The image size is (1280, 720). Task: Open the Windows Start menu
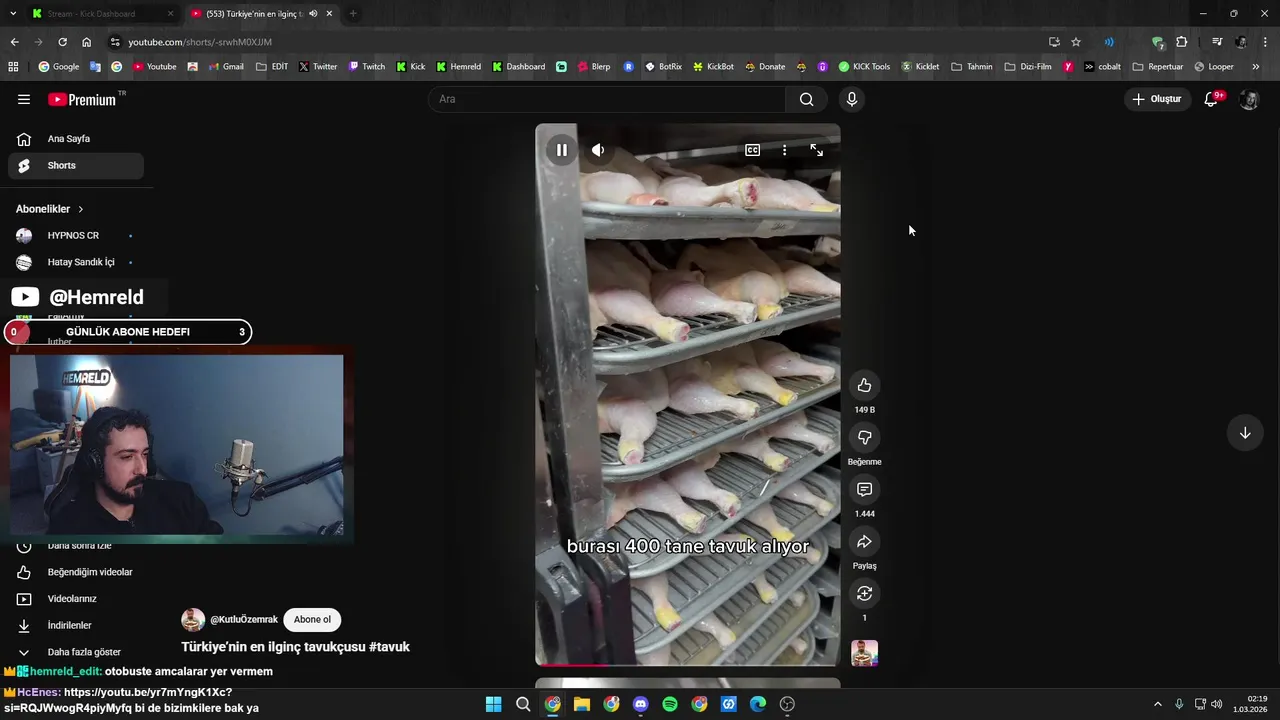coord(493,704)
